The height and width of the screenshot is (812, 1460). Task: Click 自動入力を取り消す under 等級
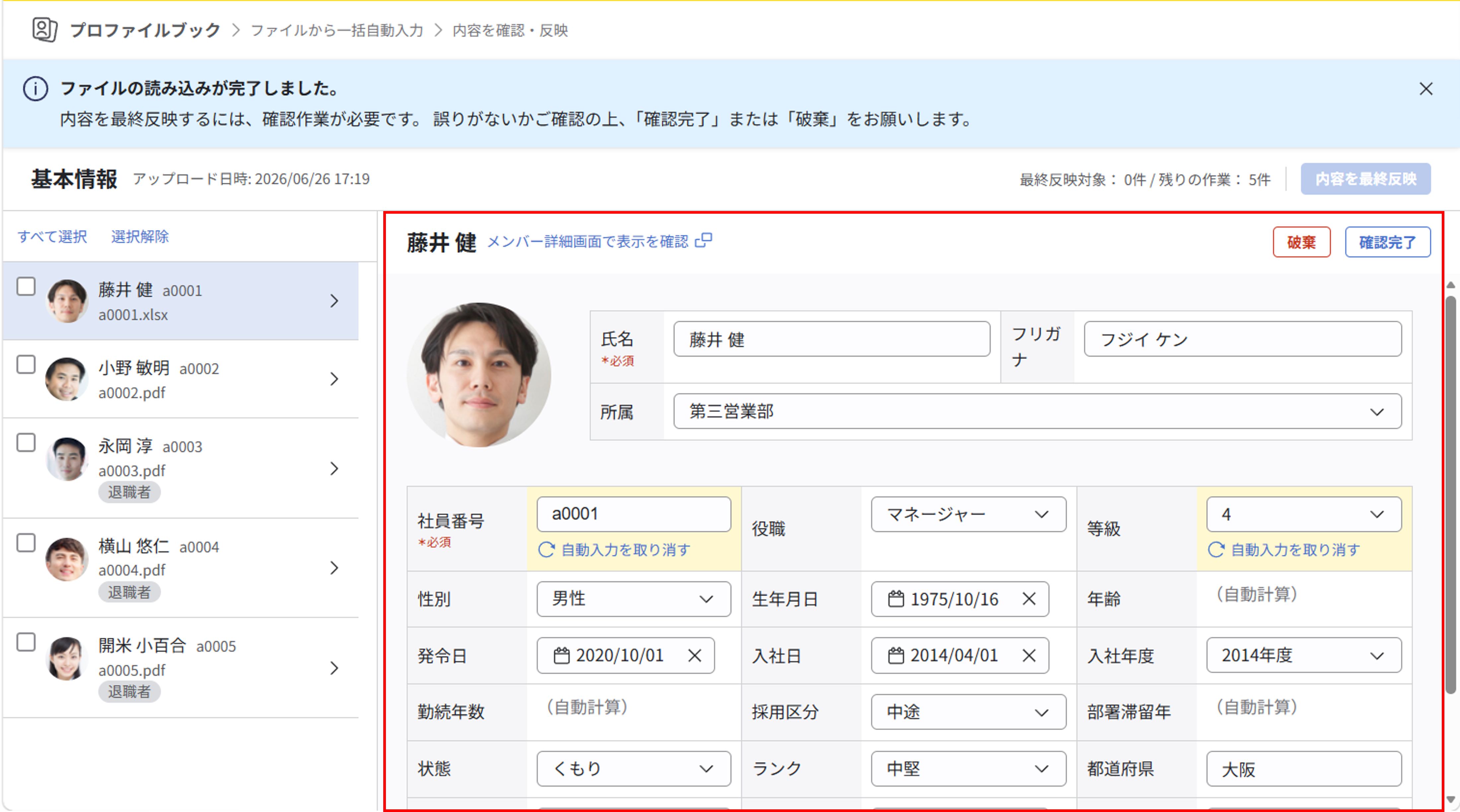click(x=1296, y=550)
